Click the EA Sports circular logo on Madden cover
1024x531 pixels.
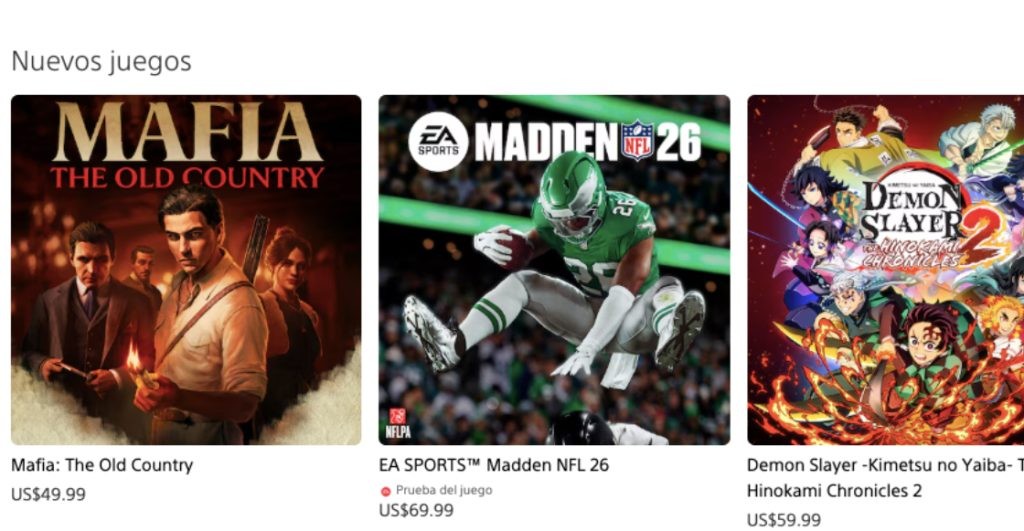click(x=438, y=142)
